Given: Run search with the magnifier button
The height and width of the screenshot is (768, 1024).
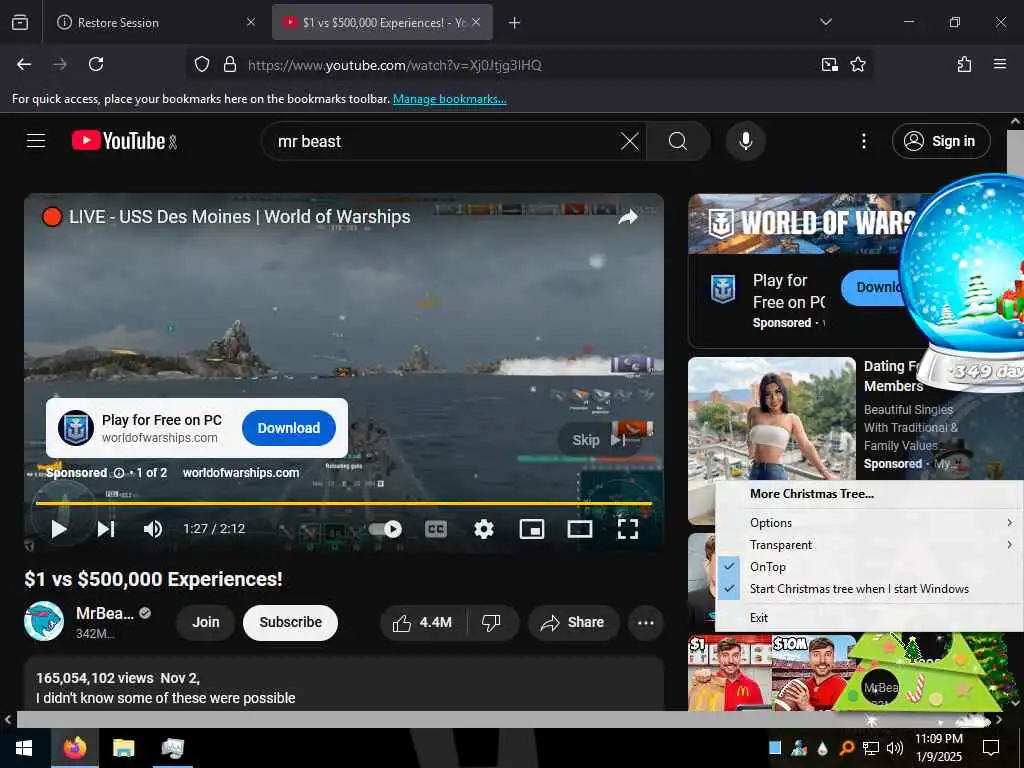Looking at the screenshot, I should [678, 141].
